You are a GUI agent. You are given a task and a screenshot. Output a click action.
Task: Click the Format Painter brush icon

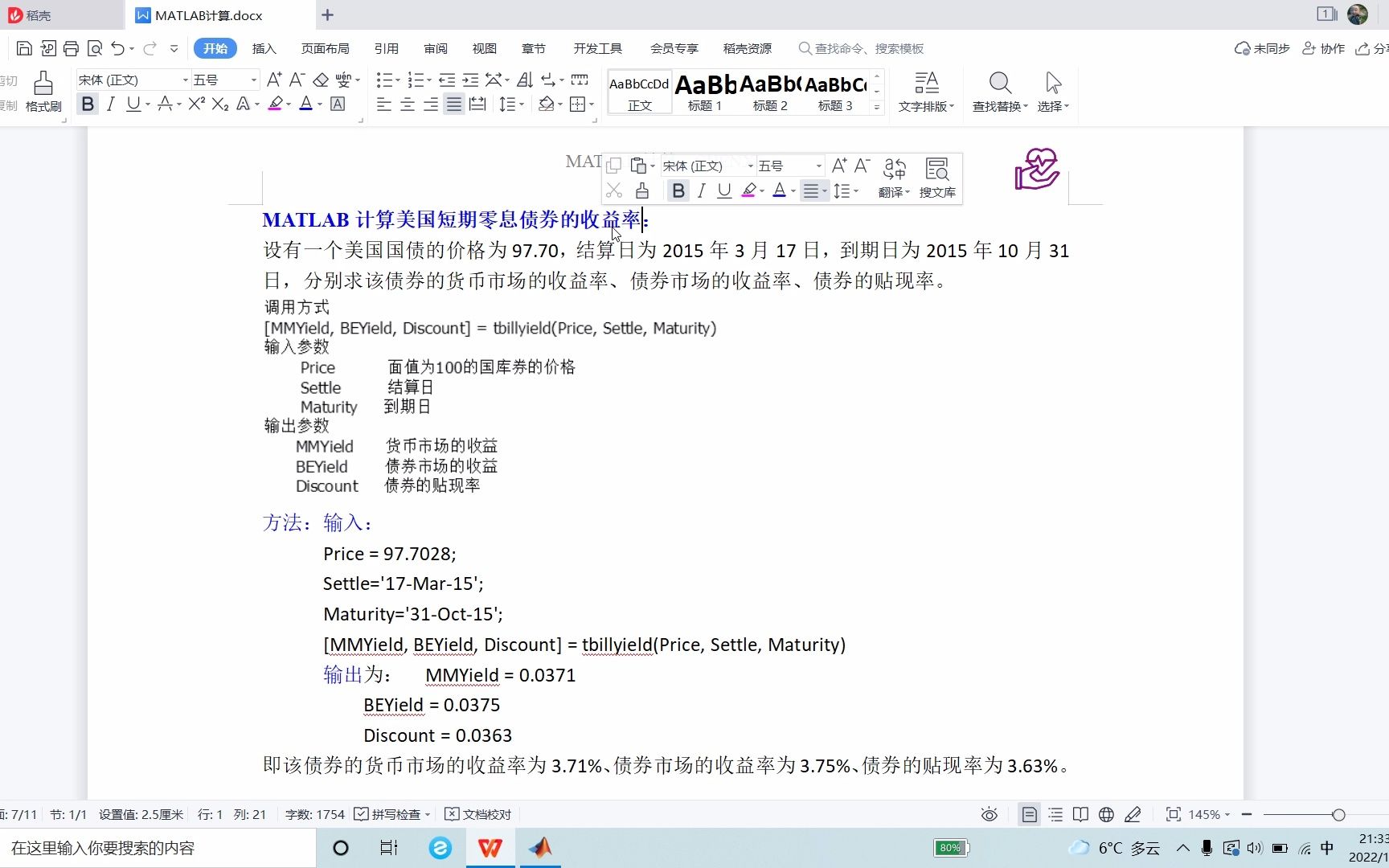pyautogui.click(x=43, y=84)
